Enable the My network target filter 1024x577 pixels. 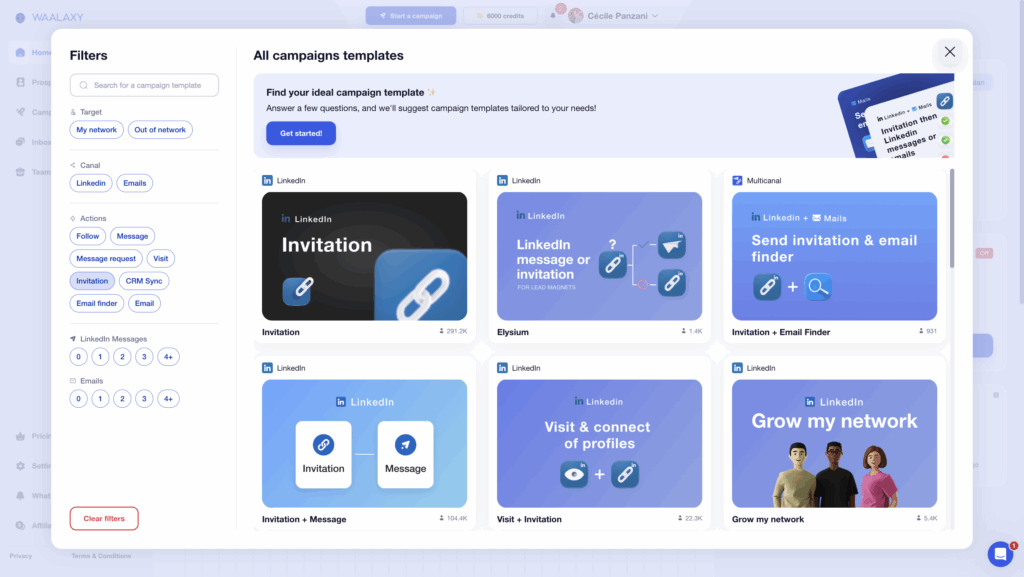[x=97, y=130]
